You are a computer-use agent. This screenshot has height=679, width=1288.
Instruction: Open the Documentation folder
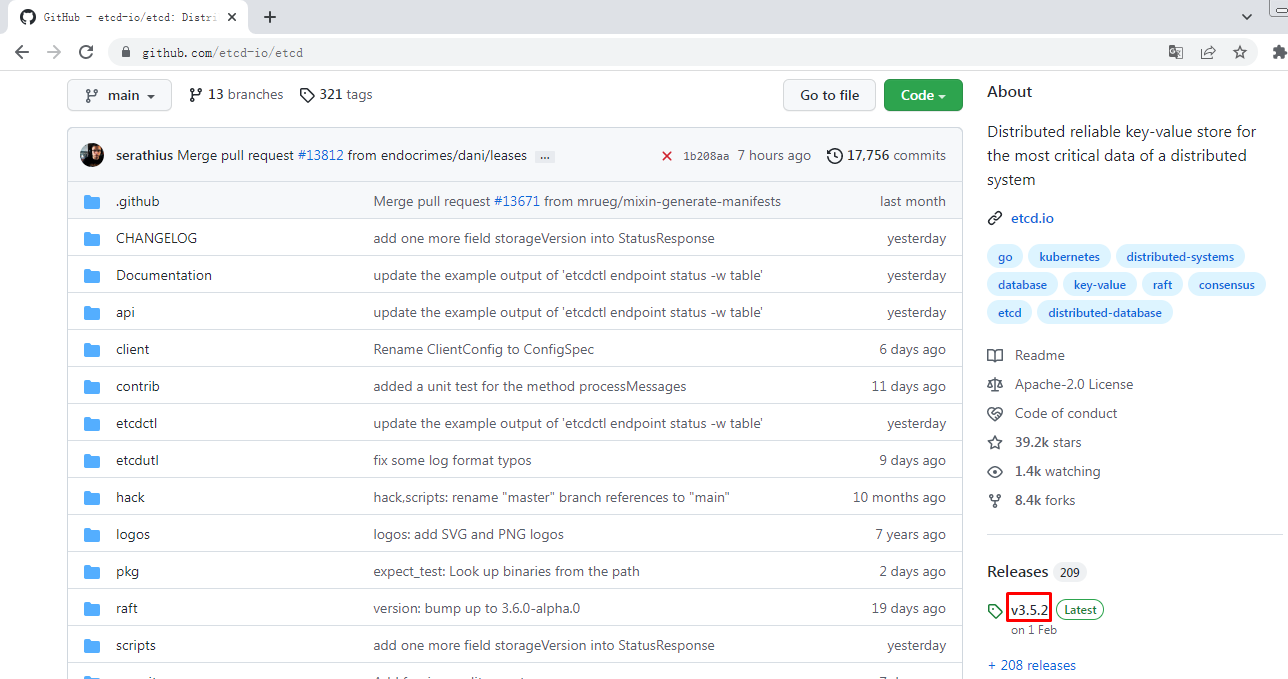click(164, 276)
